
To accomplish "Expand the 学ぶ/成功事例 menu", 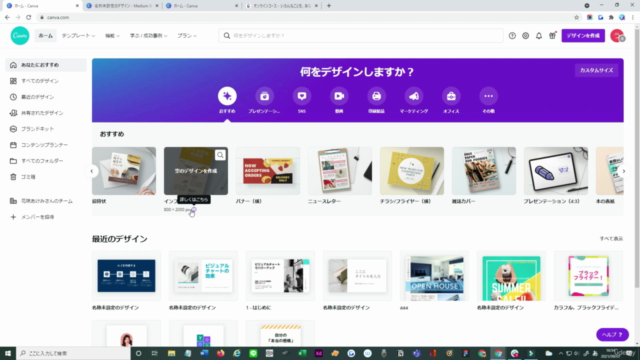I will [x=149, y=36].
